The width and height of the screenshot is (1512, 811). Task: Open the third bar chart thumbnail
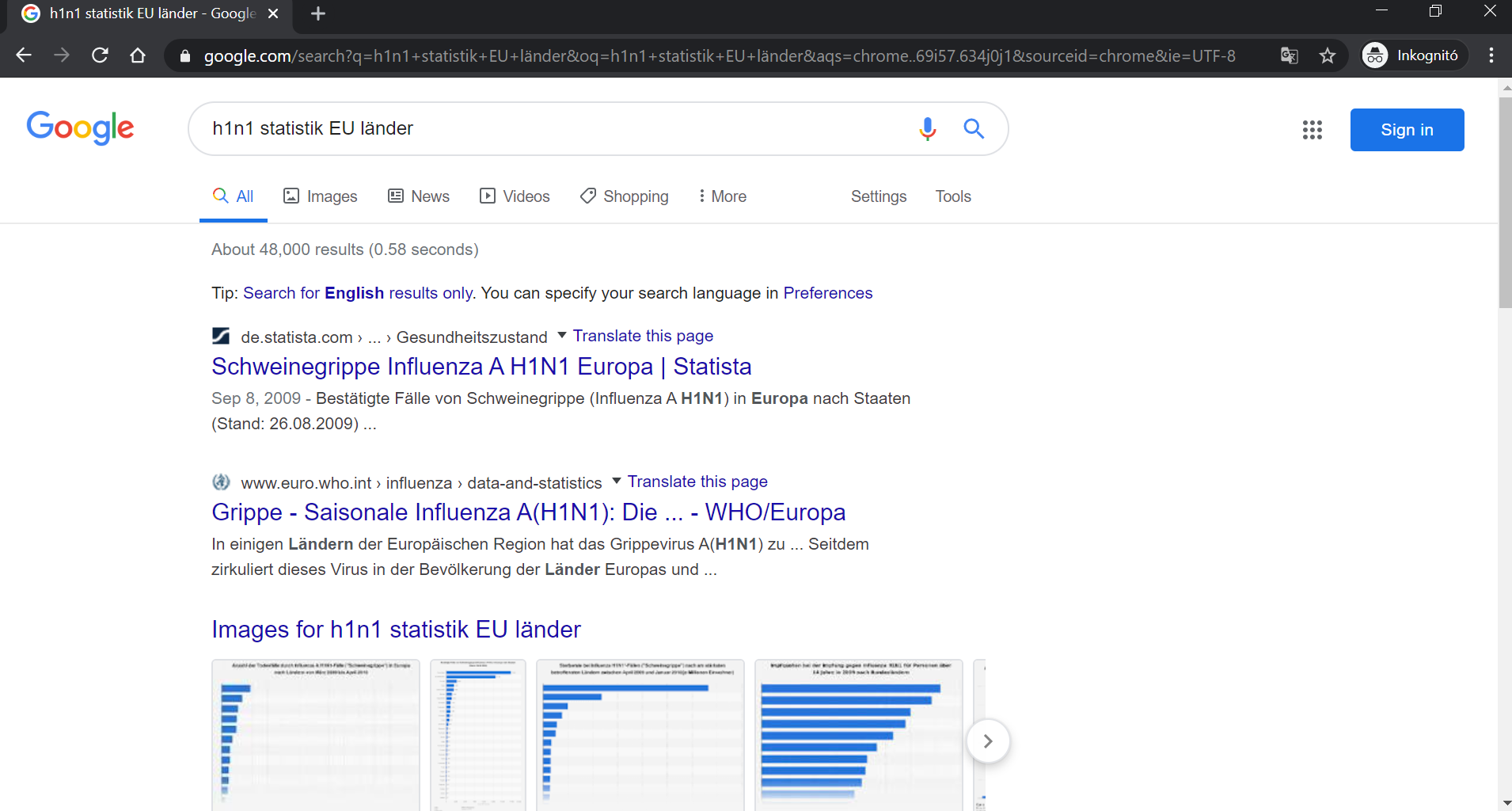pyautogui.click(x=640, y=735)
